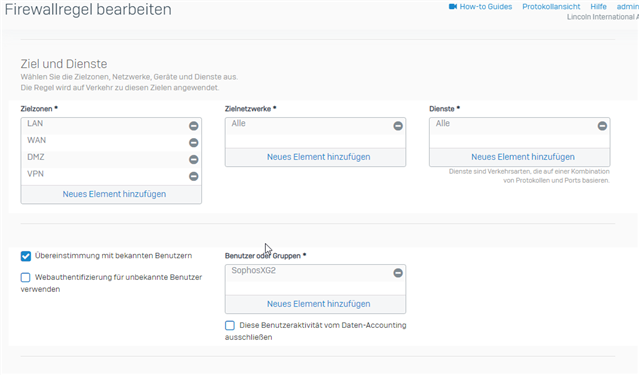This screenshot has height=375, width=639.
Task: Remove LAN from Zielzonen list
Action: [194, 126]
